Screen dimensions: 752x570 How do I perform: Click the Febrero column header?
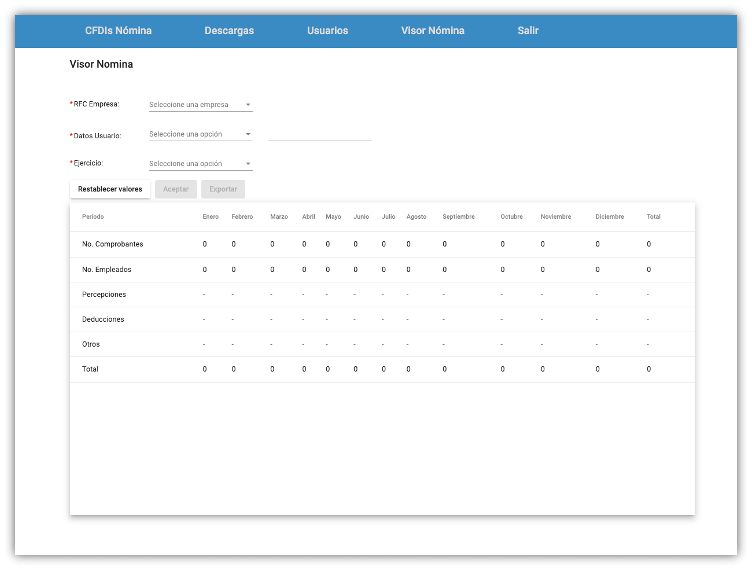coord(242,217)
